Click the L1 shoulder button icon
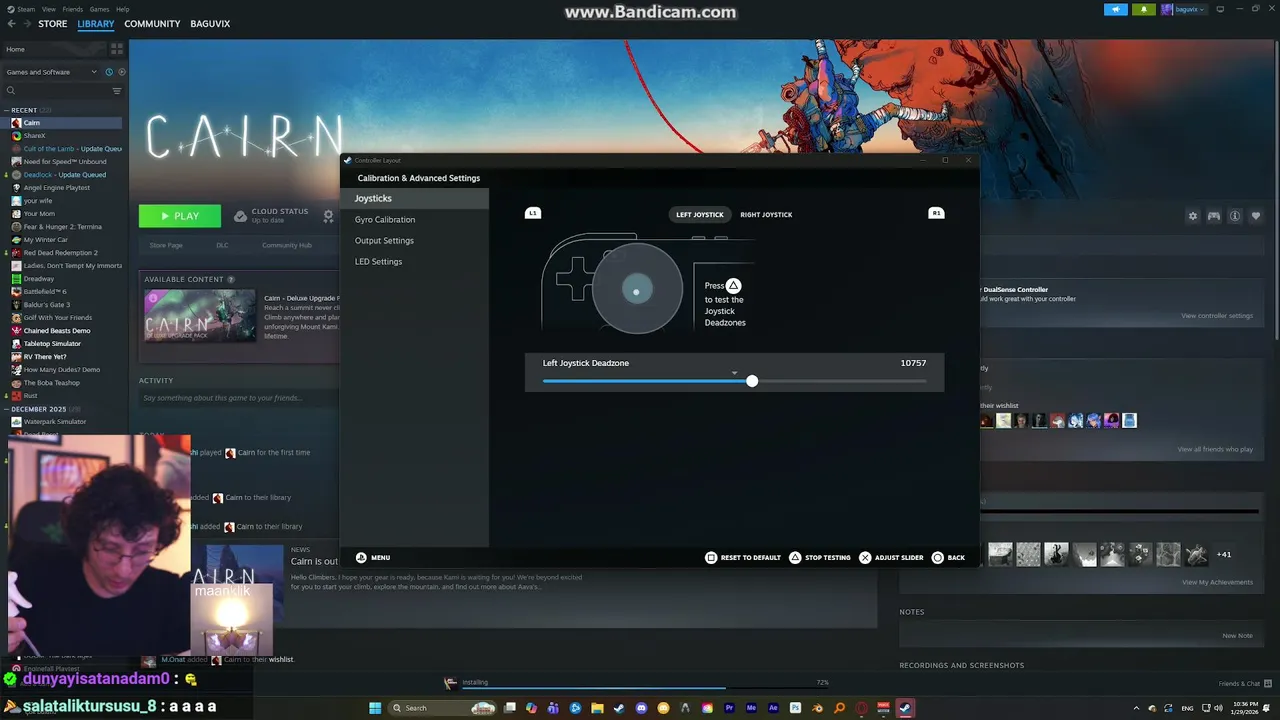1280x720 pixels. [x=533, y=213]
